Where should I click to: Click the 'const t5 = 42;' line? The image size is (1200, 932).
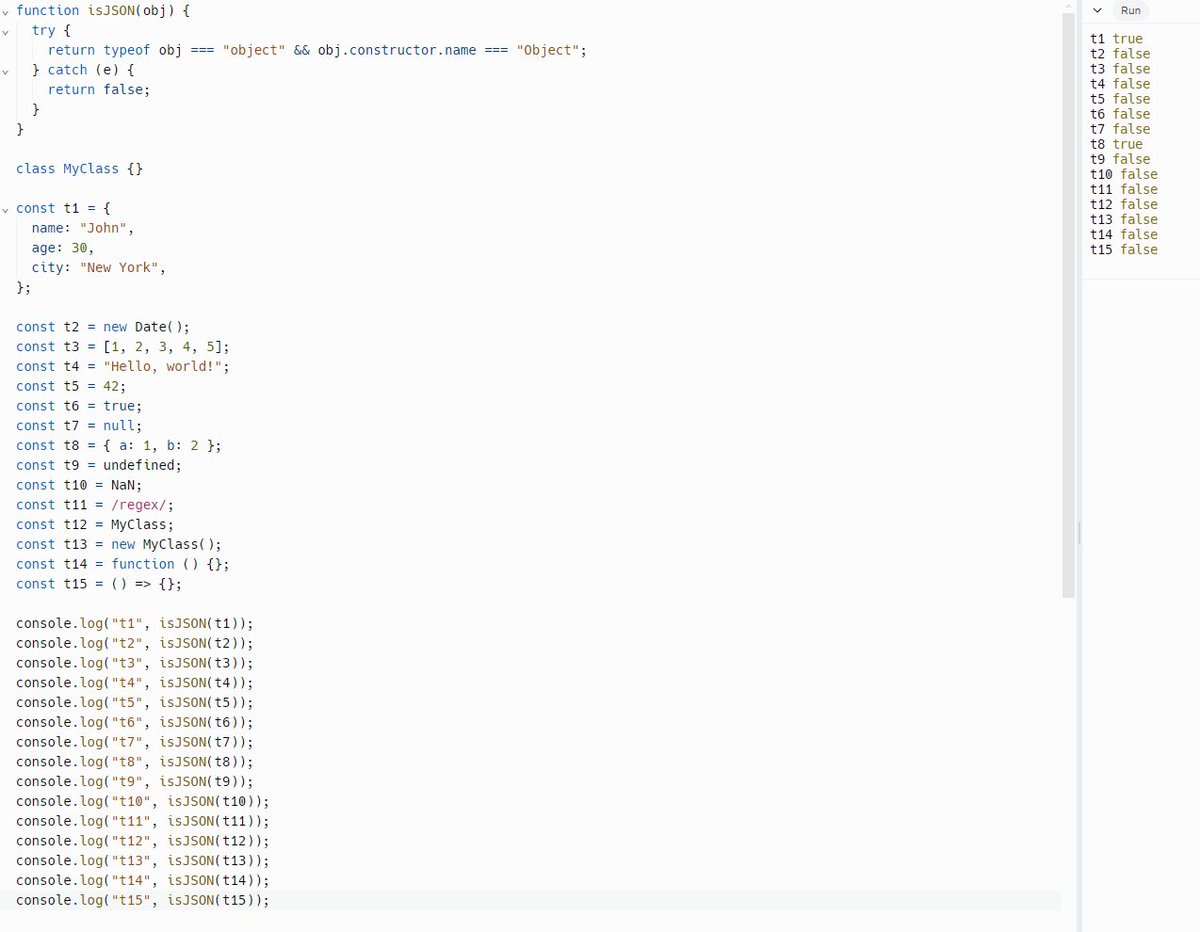(71, 386)
